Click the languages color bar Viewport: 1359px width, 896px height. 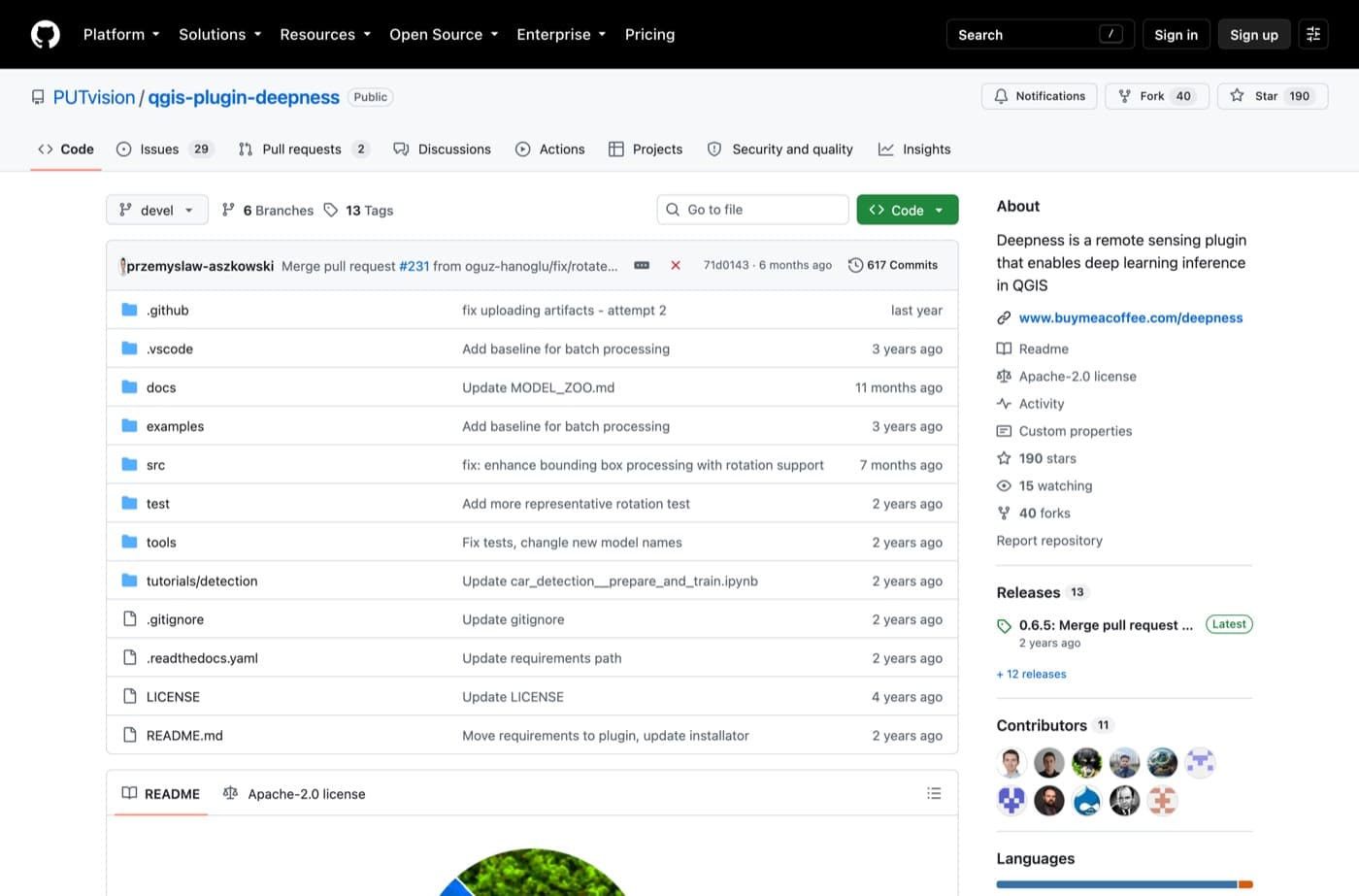[1124, 884]
